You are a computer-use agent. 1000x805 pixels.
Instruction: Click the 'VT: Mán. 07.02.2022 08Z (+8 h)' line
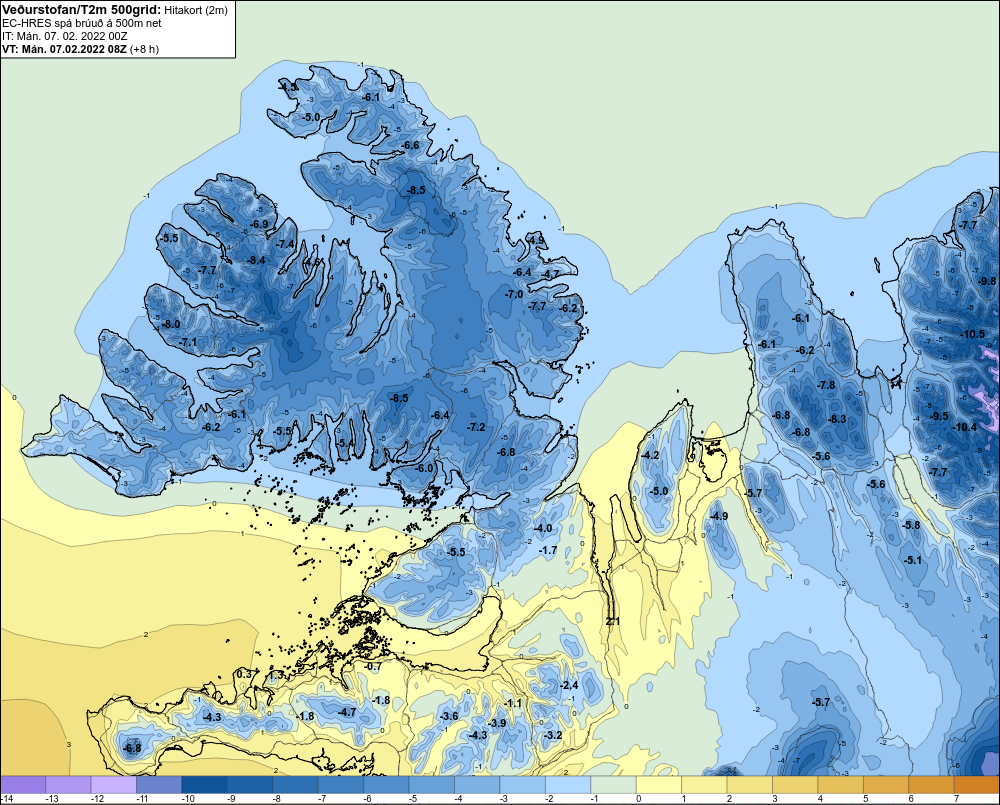[80, 48]
